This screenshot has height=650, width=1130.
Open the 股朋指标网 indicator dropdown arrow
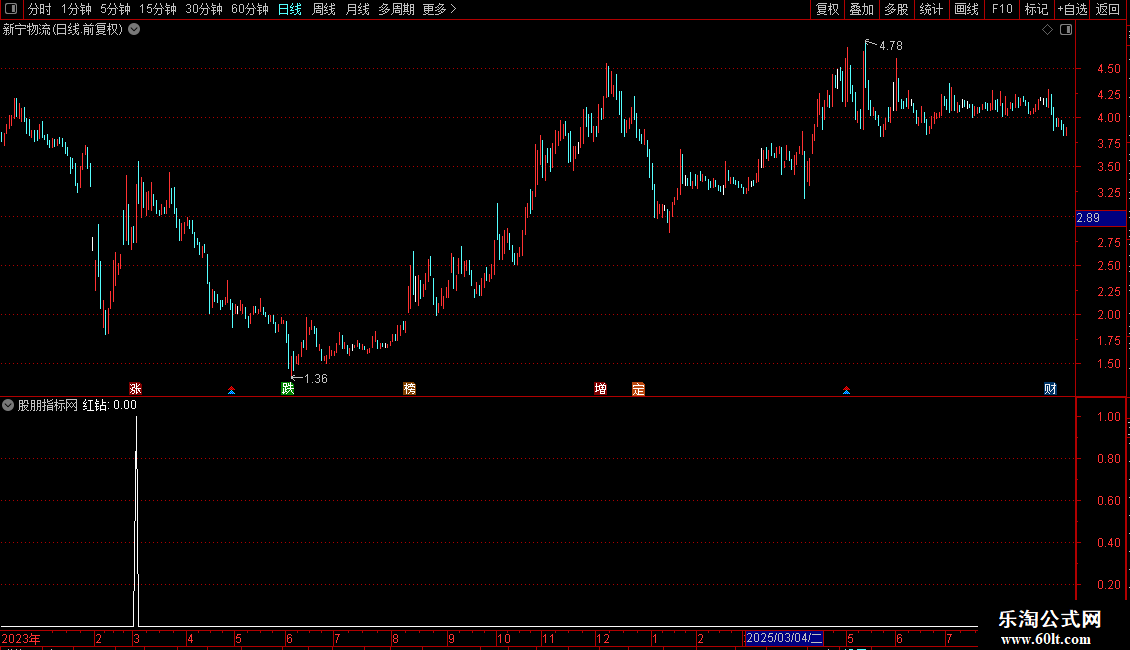(8, 405)
